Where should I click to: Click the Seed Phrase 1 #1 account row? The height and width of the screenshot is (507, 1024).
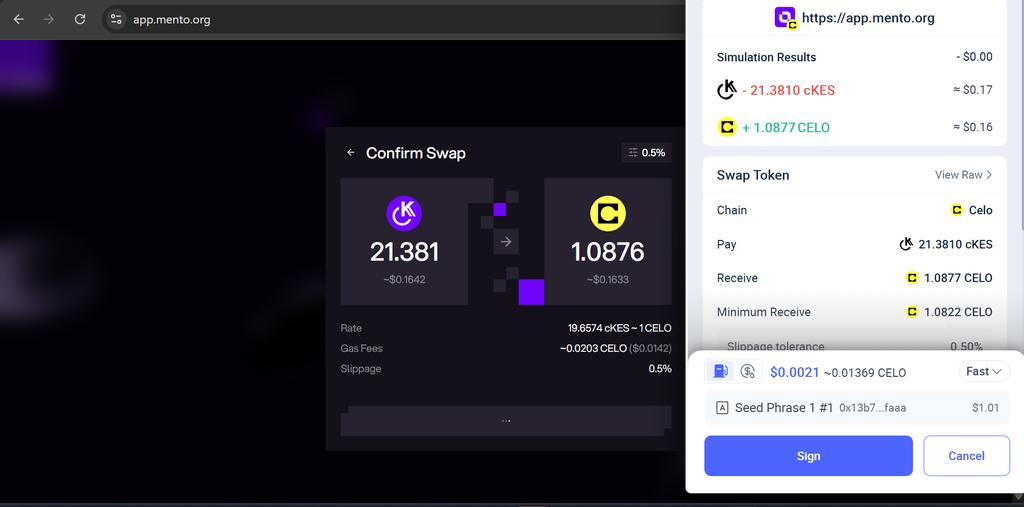pos(857,408)
